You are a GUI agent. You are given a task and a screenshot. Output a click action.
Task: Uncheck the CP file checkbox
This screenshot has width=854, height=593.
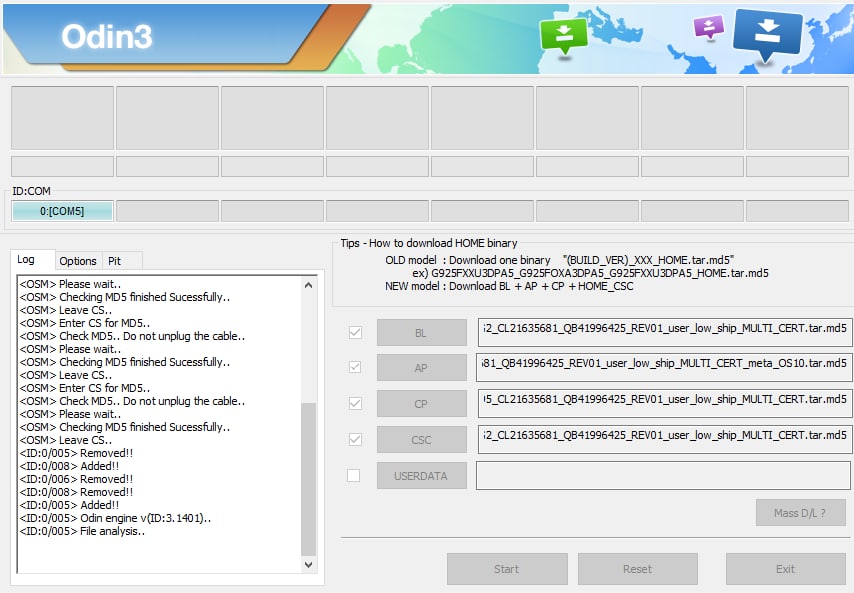pyautogui.click(x=355, y=404)
